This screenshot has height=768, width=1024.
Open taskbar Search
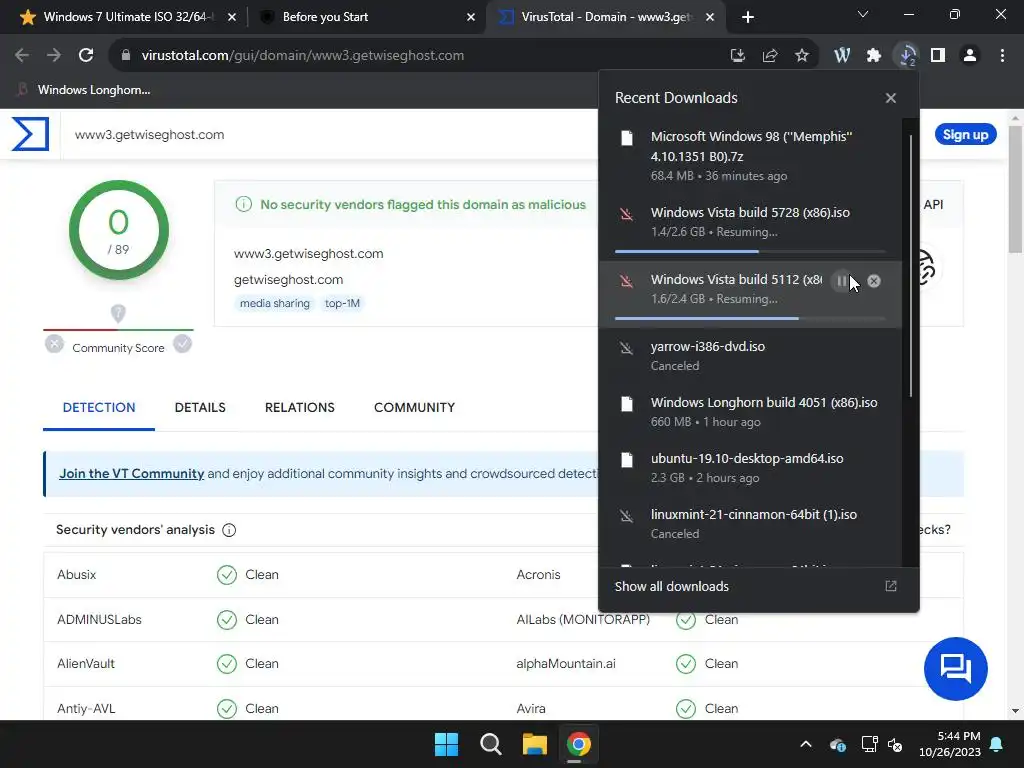pos(490,744)
